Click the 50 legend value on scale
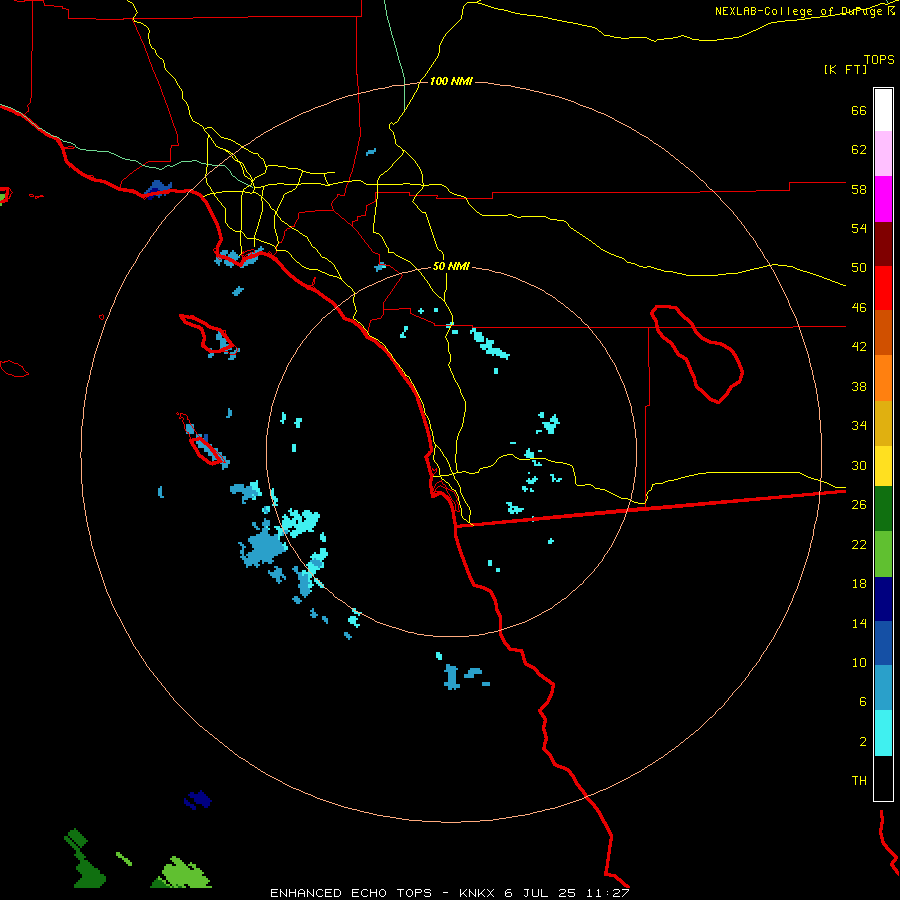The image size is (900, 900). 859,267
